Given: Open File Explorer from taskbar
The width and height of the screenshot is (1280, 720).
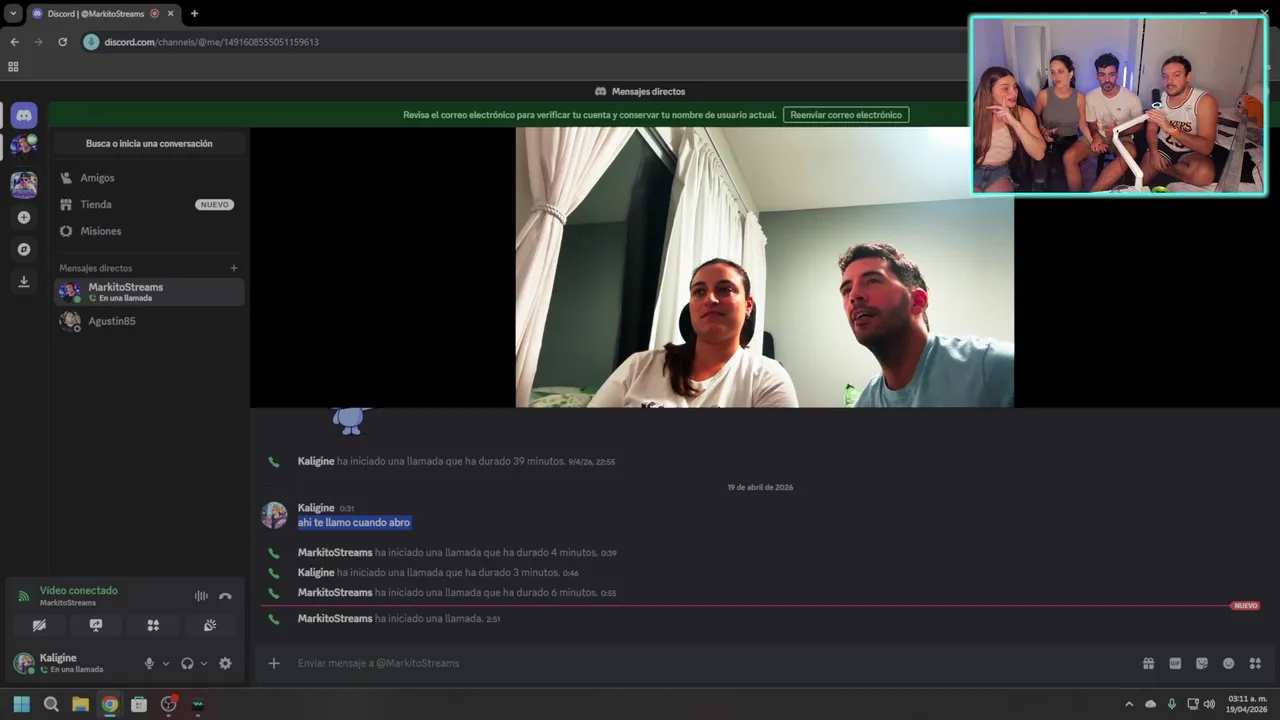Looking at the screenshot, I should tap(80, 704).
